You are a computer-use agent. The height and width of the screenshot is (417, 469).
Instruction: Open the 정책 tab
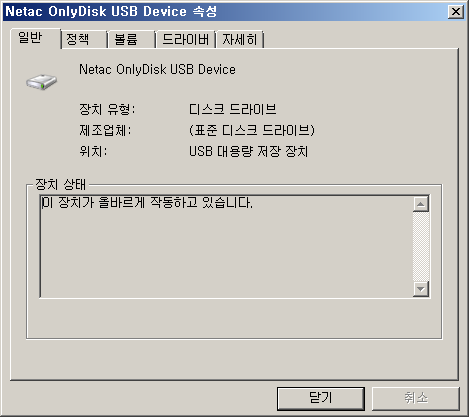pyautogui.click(x=84, y=40)
